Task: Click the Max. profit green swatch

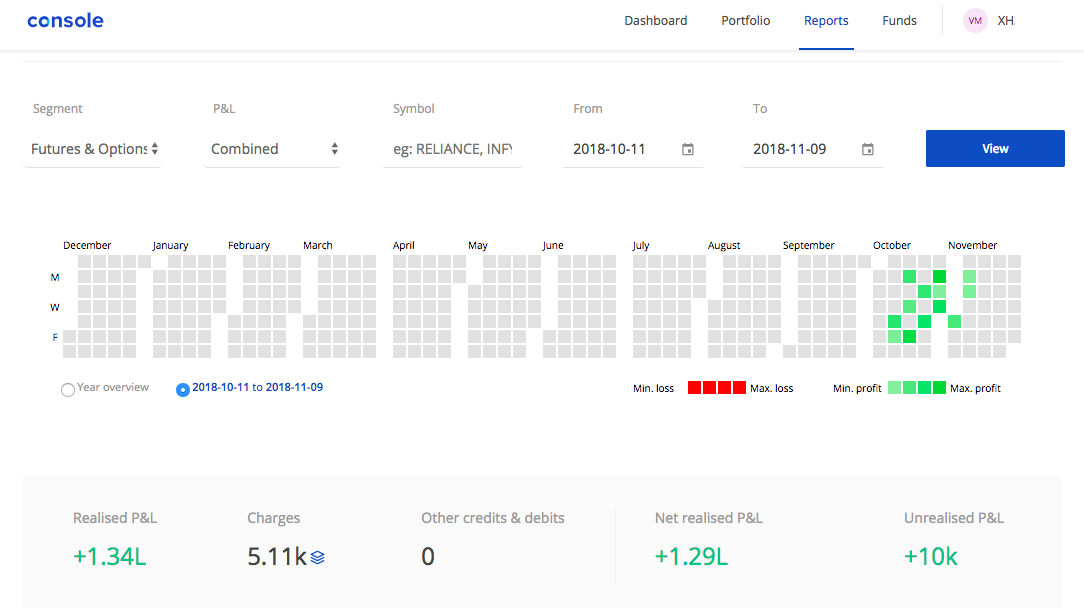Action: 939,387
